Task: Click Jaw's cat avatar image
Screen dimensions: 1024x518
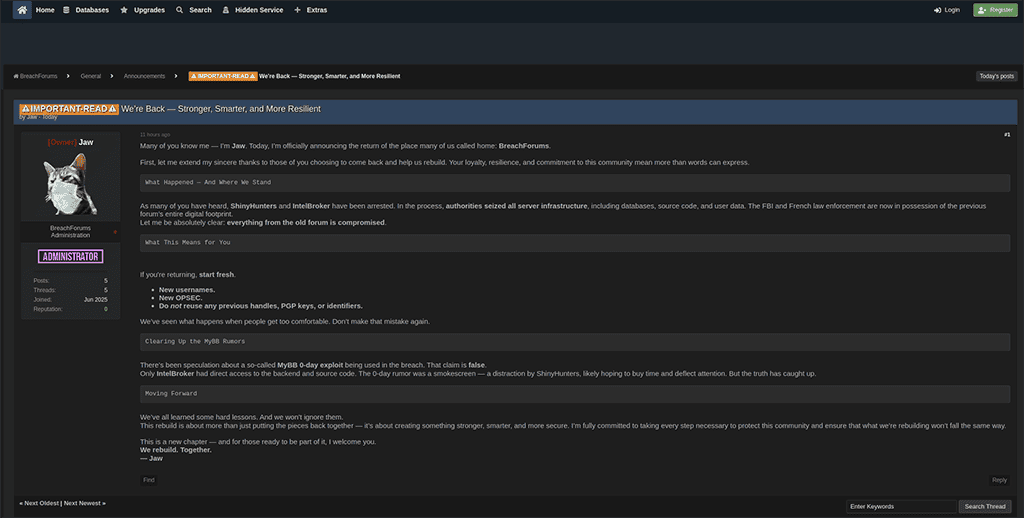Action: (x=71, y=185)
